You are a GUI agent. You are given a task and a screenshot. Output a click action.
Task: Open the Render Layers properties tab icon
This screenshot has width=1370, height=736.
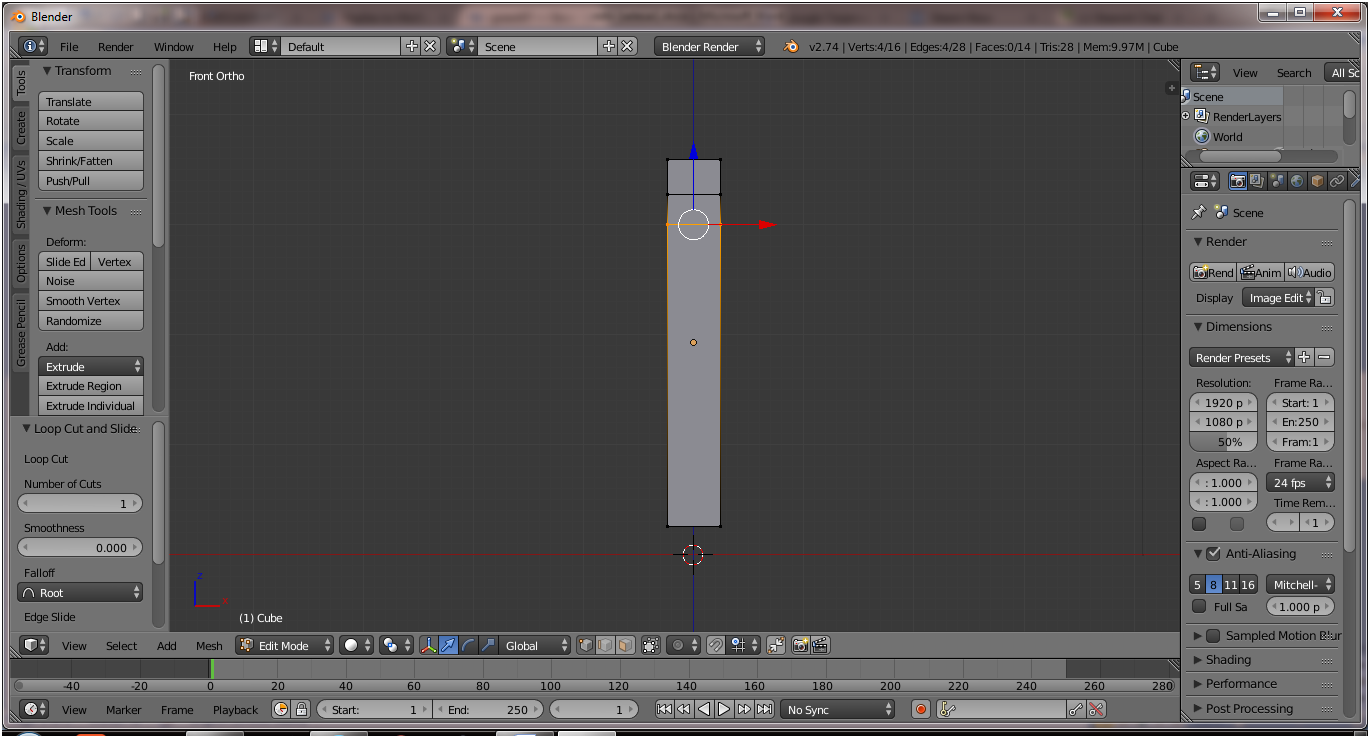[x=1257, y=181]
